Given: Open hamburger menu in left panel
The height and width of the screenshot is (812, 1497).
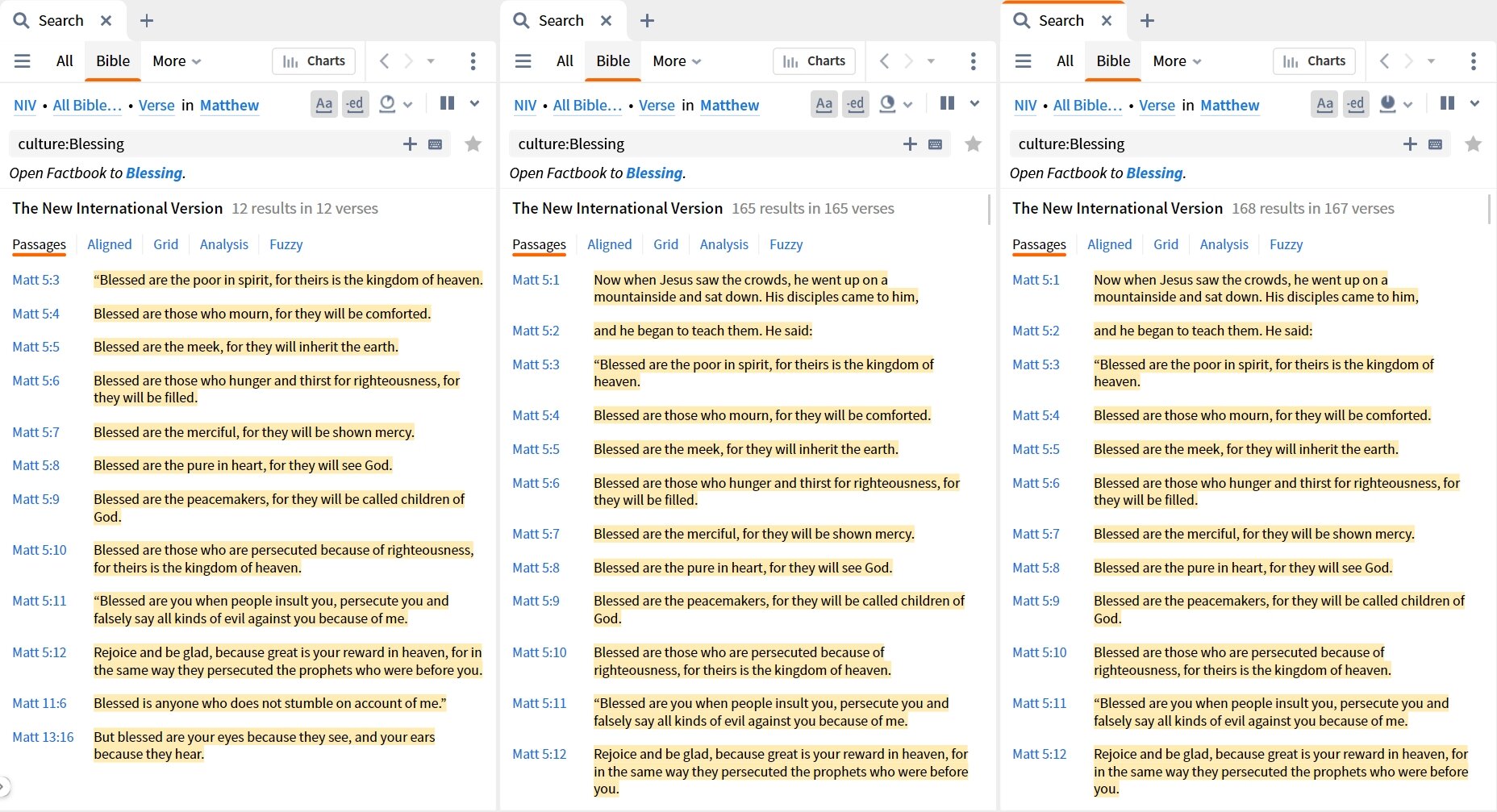Looking at the screenshot, I should 23,61.
